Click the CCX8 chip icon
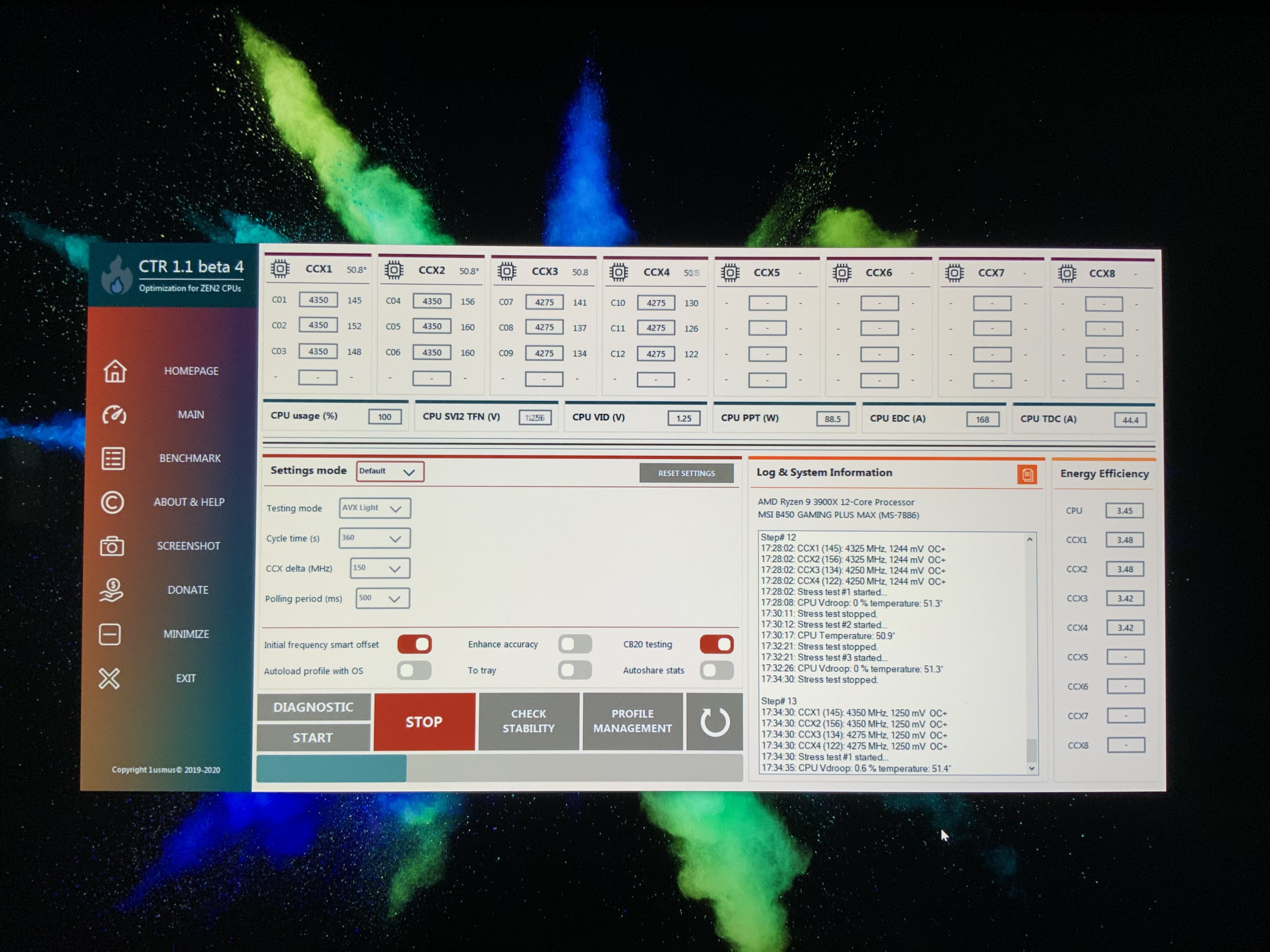This screenshot has width=1270, height=952. [1067, 273]
